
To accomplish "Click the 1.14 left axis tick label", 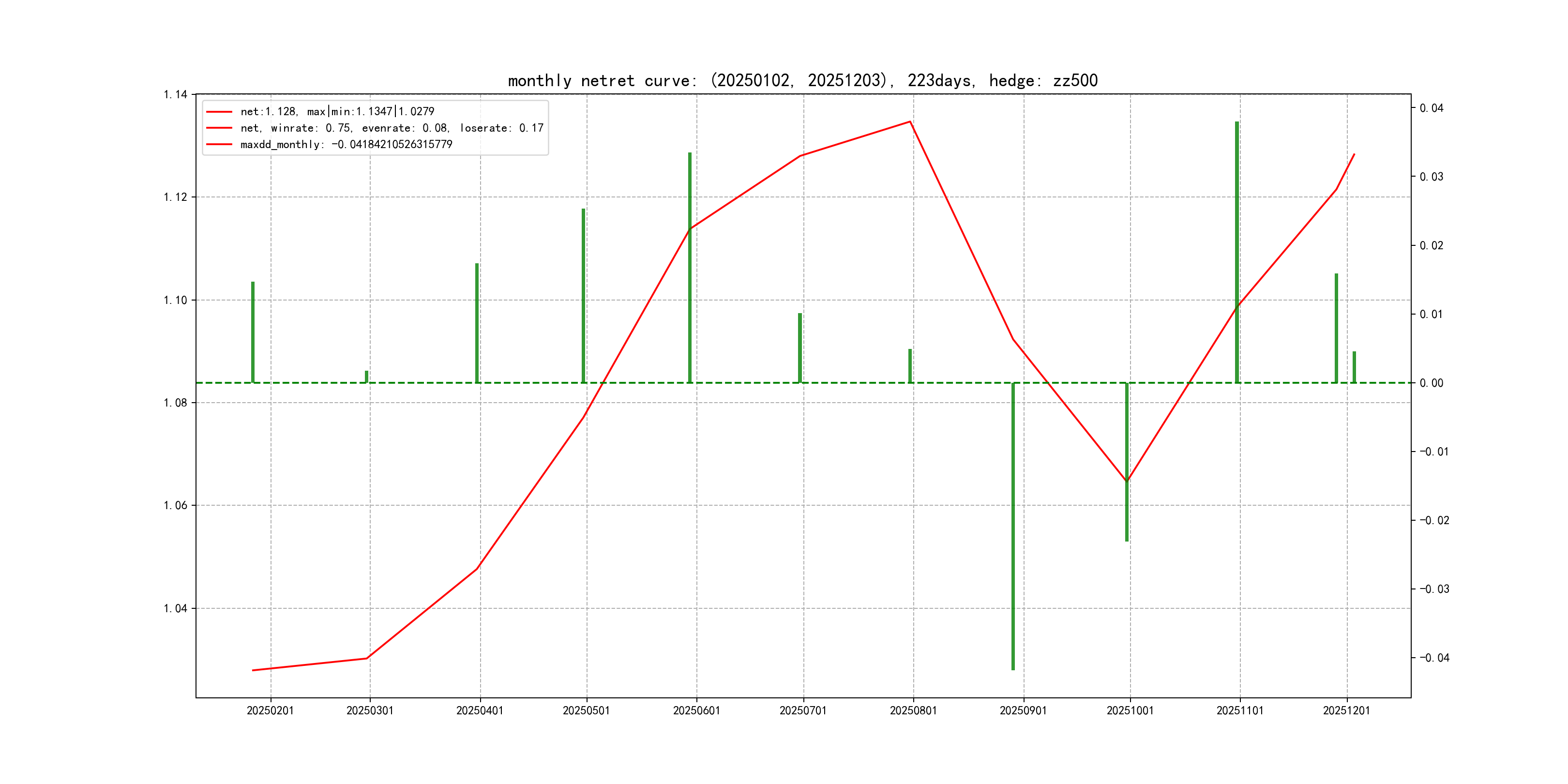I will 175,94.
